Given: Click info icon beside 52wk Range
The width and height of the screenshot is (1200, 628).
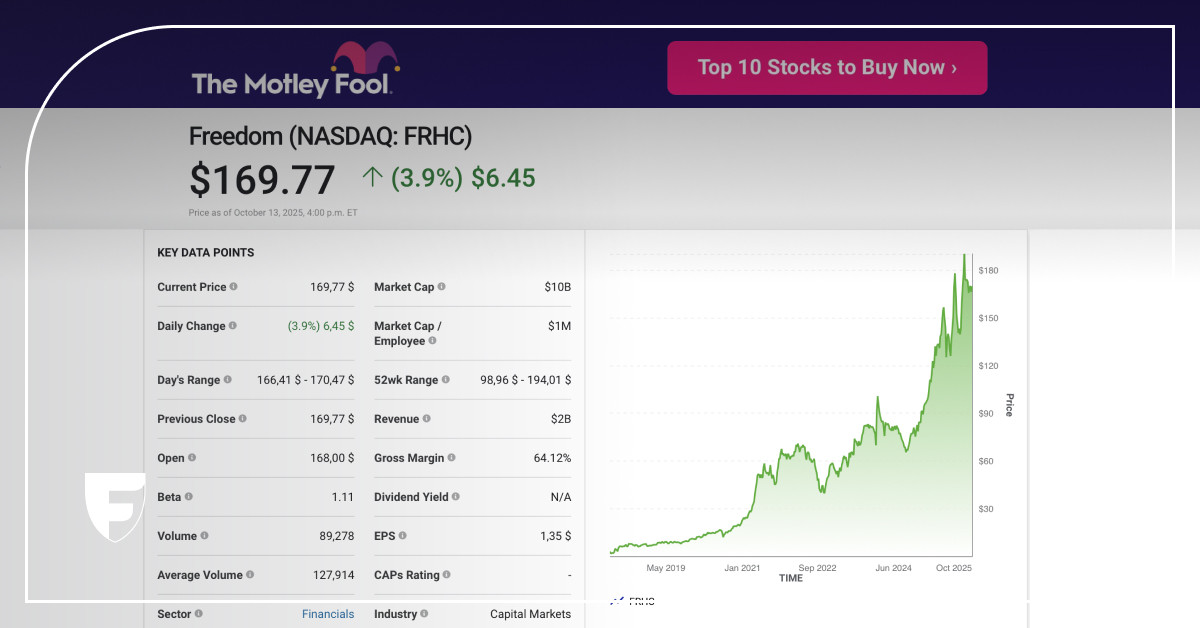Looking at the screenshot, I should click(446, 380).
